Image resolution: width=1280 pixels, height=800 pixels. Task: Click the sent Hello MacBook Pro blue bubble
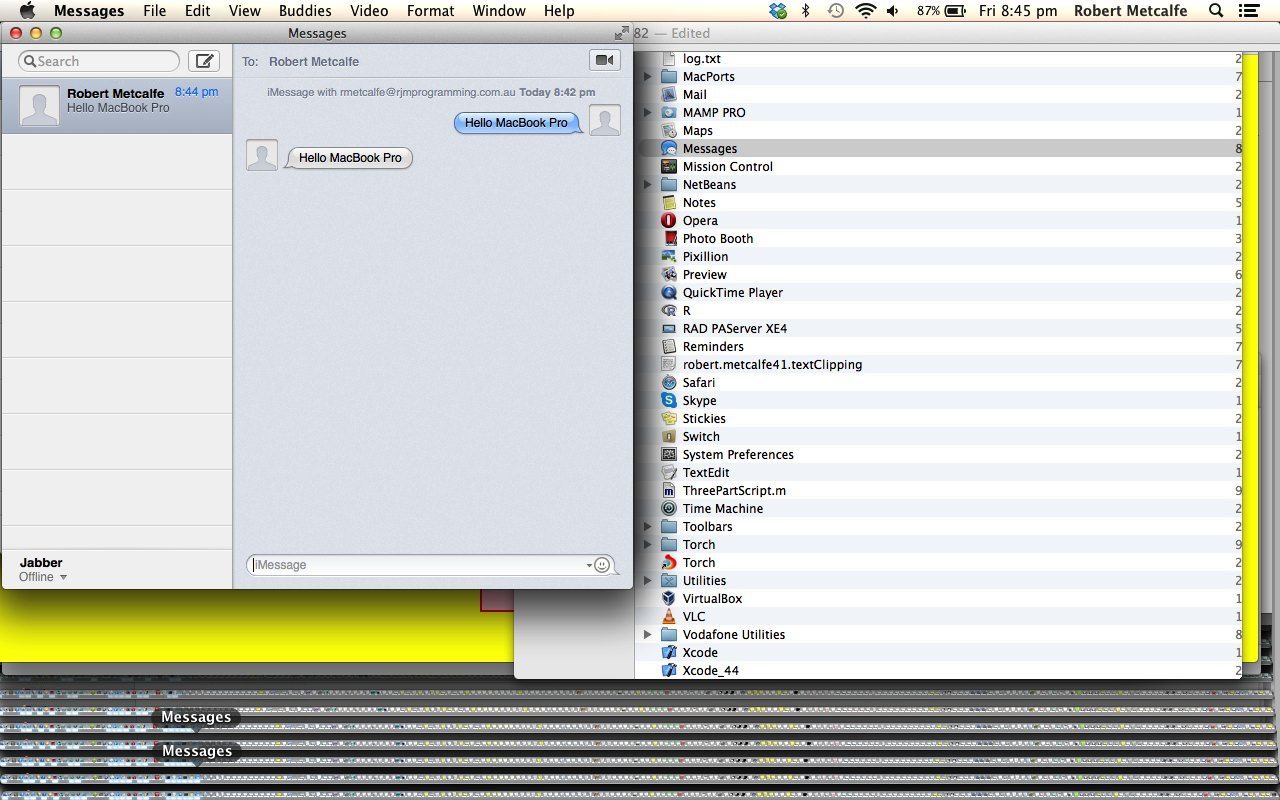[x=516, y=123]
